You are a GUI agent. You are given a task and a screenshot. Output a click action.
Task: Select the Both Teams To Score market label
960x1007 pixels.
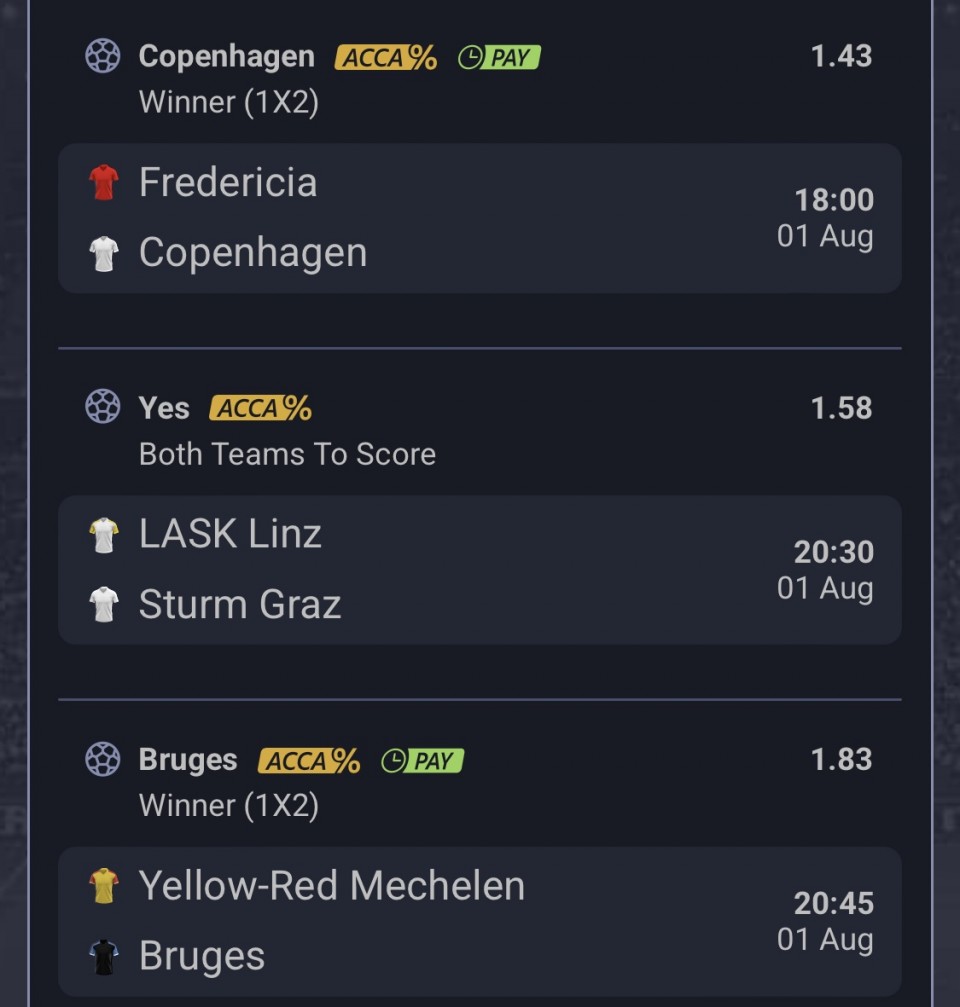[287, 454]
